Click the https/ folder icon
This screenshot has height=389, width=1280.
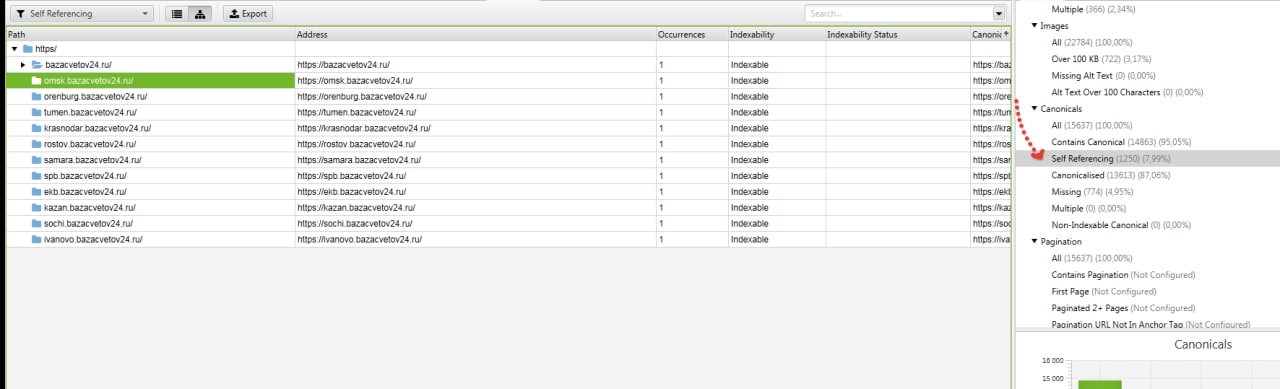[27, 48]
